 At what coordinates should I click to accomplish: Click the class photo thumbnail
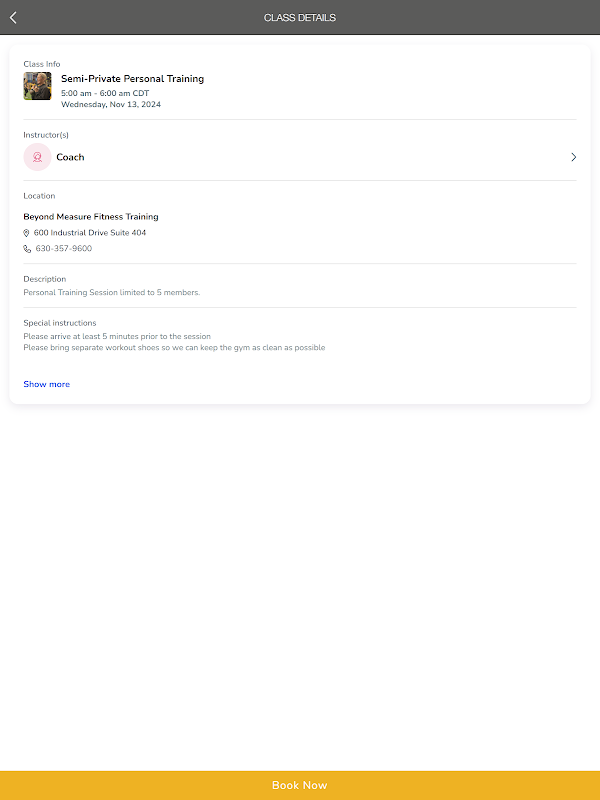(37, 86)
